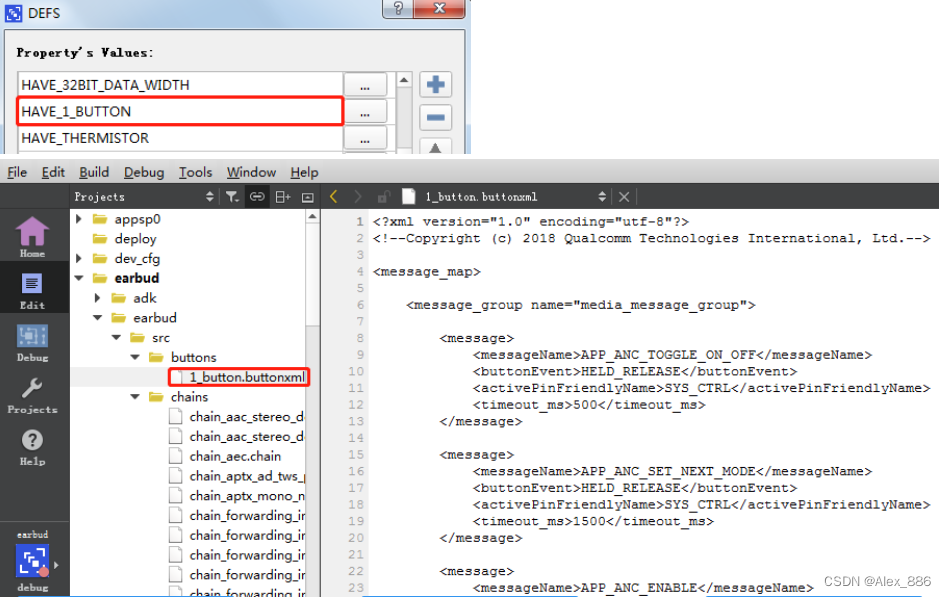Click the APP_ANC_SET_NEXT_MODE line

tap(672, 471)
